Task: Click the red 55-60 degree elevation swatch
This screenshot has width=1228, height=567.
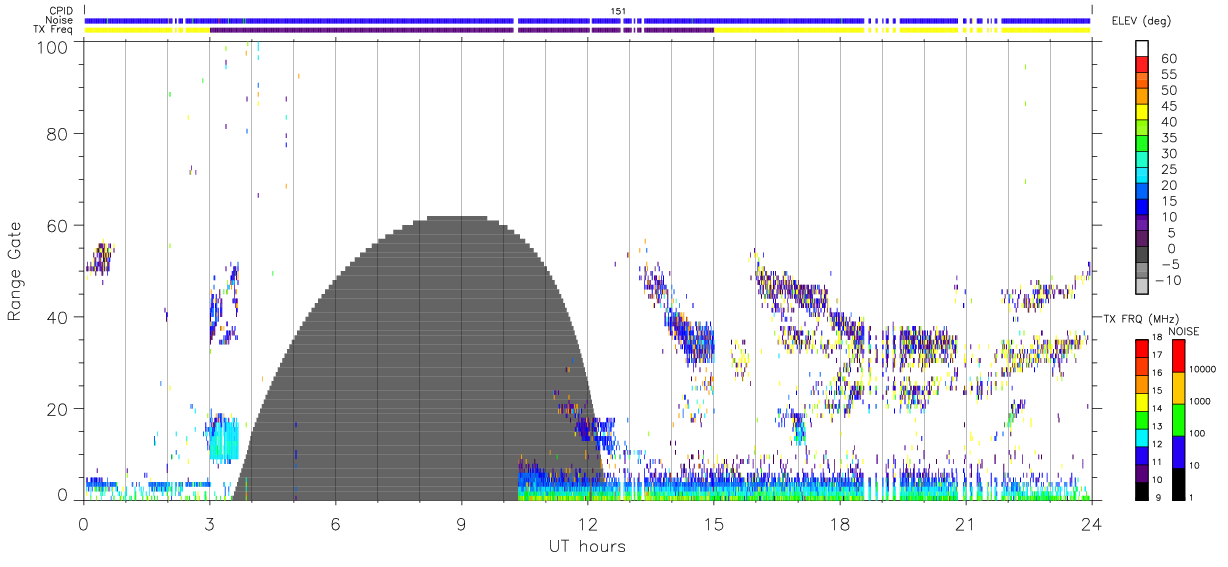Action: 1142,66
